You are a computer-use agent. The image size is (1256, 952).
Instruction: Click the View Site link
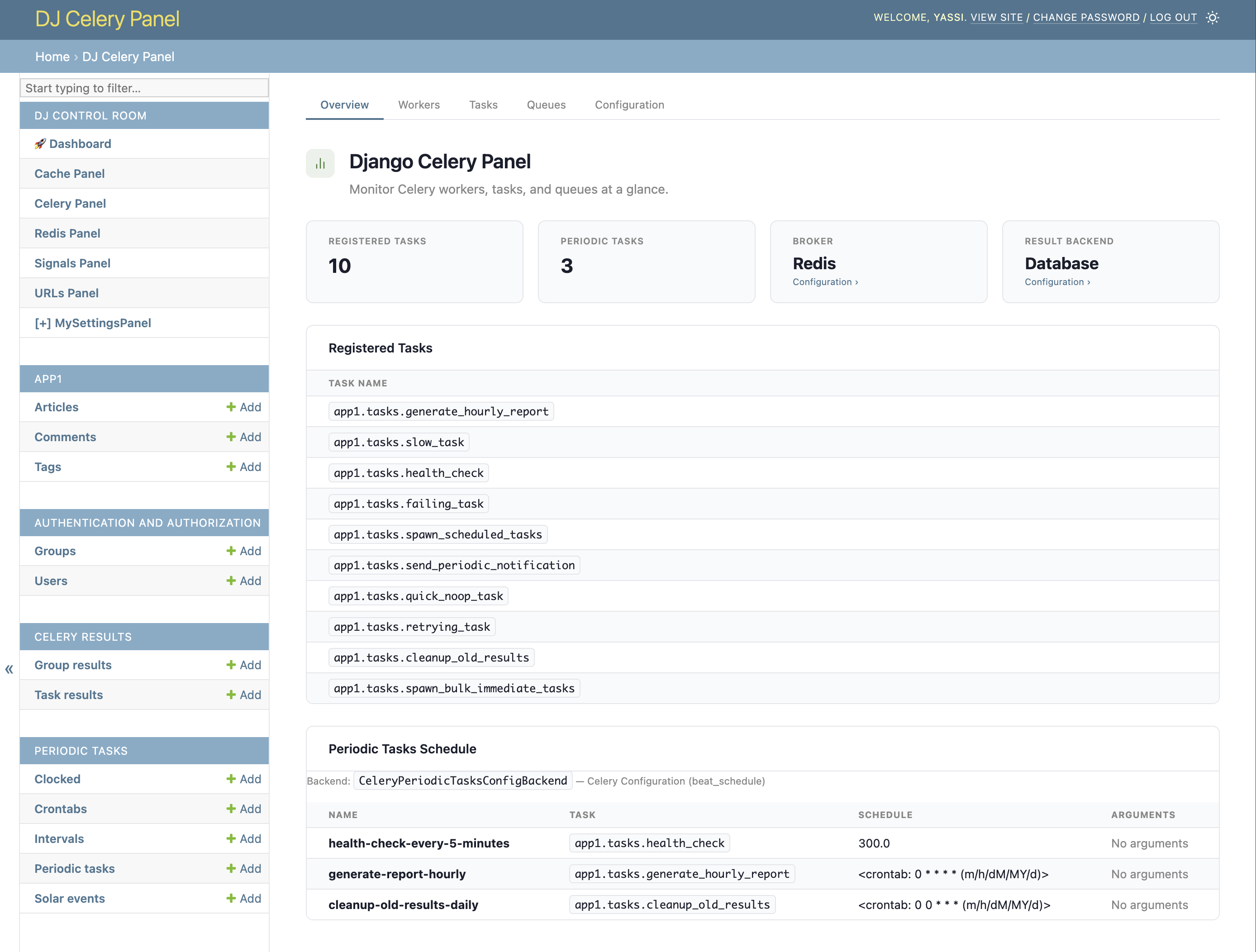click(x=996, y=18)
